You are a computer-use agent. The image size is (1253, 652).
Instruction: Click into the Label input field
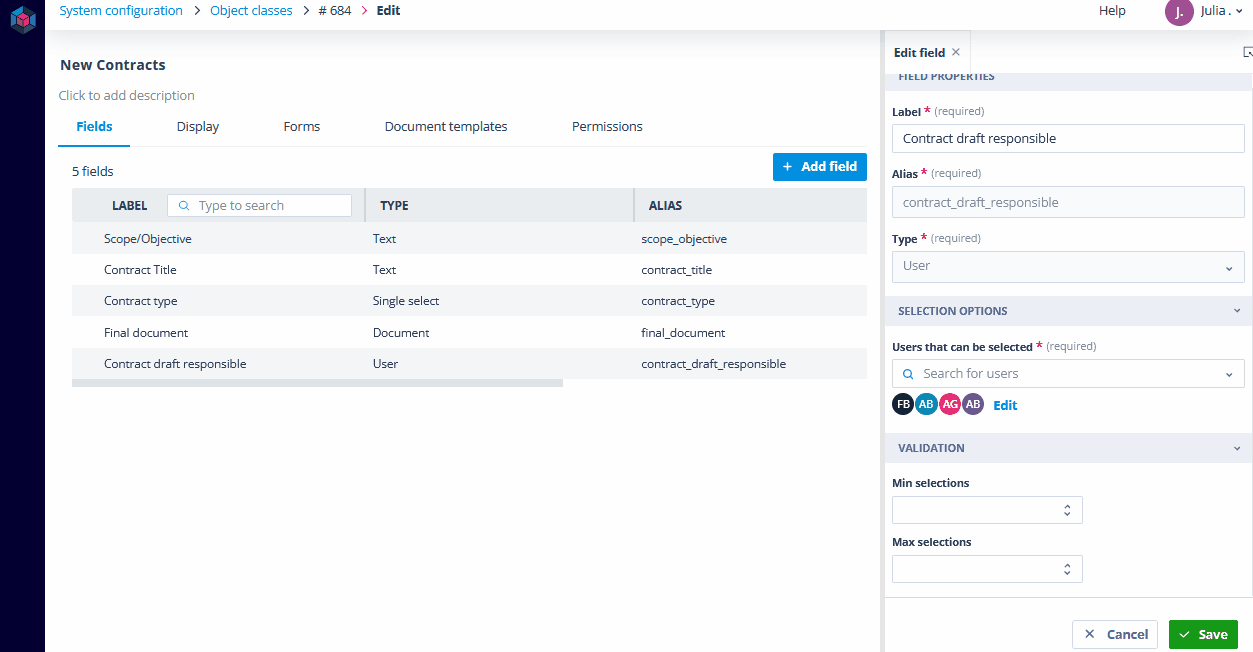pyautogui.click(x=1068, y=138)
